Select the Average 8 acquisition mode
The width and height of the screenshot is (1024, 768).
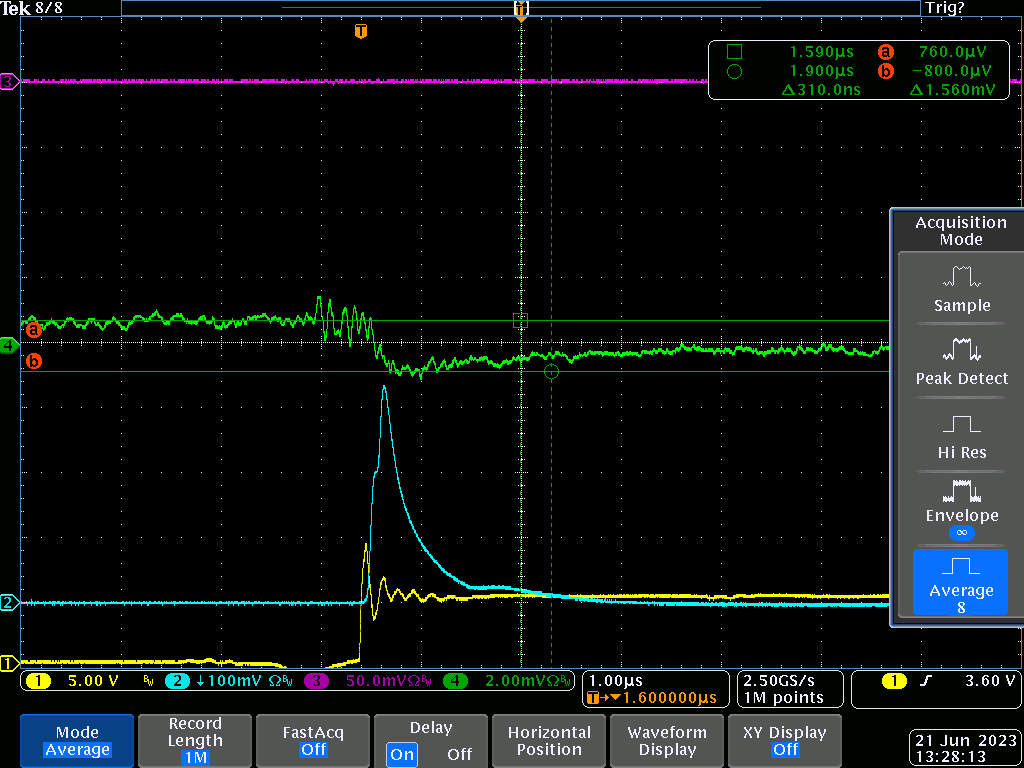[961, 582]
